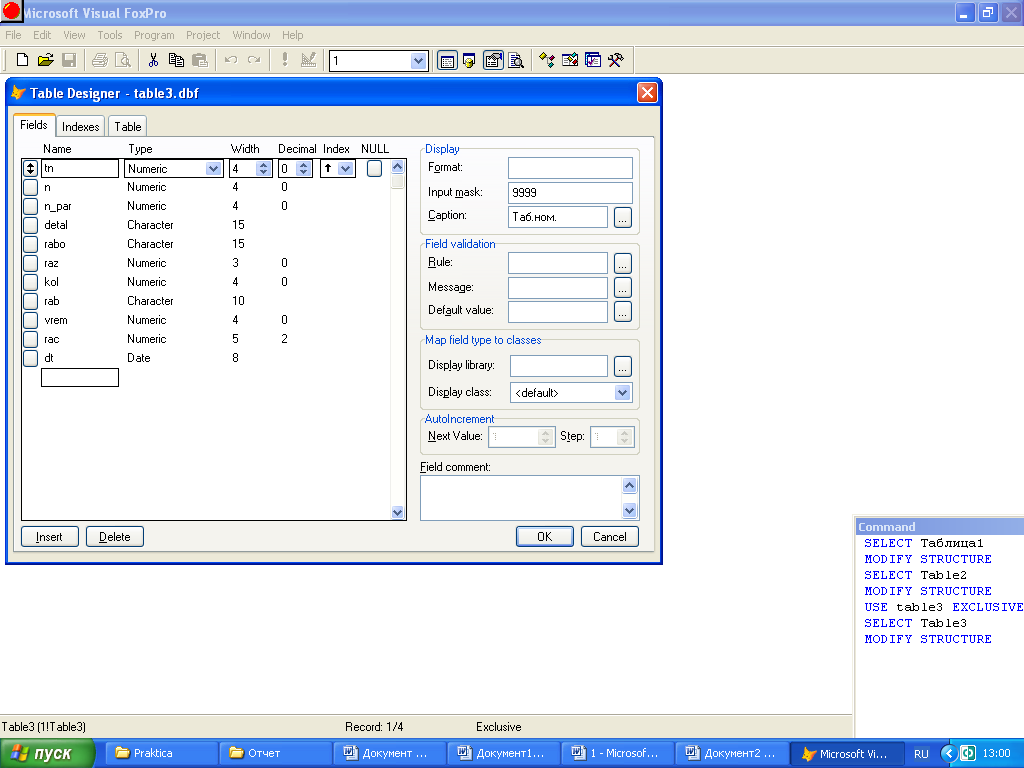Viewport: 1024px width, 768px height.
Task: Click the Cancel button
Action: click(x=609, y=537)
